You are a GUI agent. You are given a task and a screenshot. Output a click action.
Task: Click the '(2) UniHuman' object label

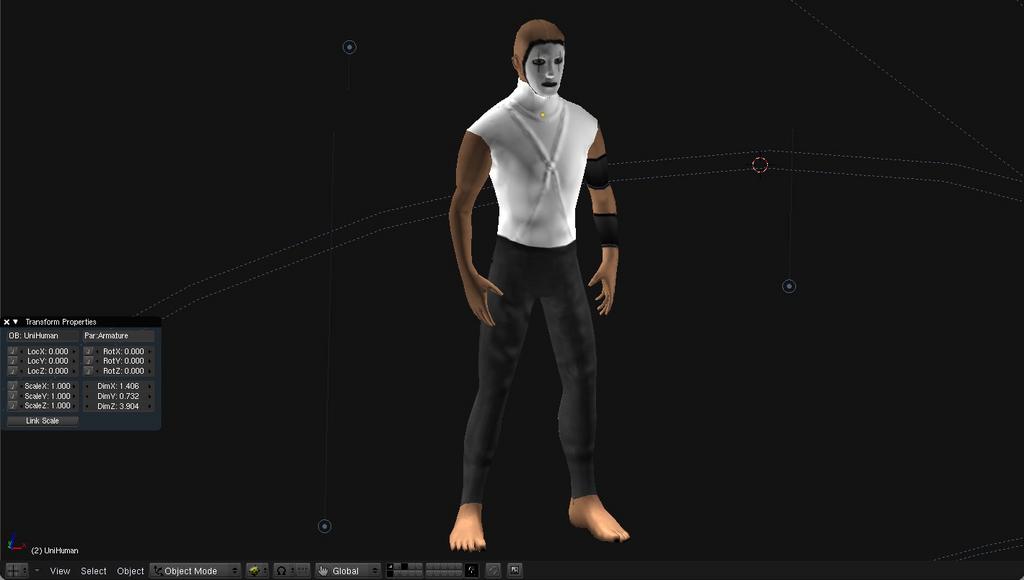coord(55,551)
